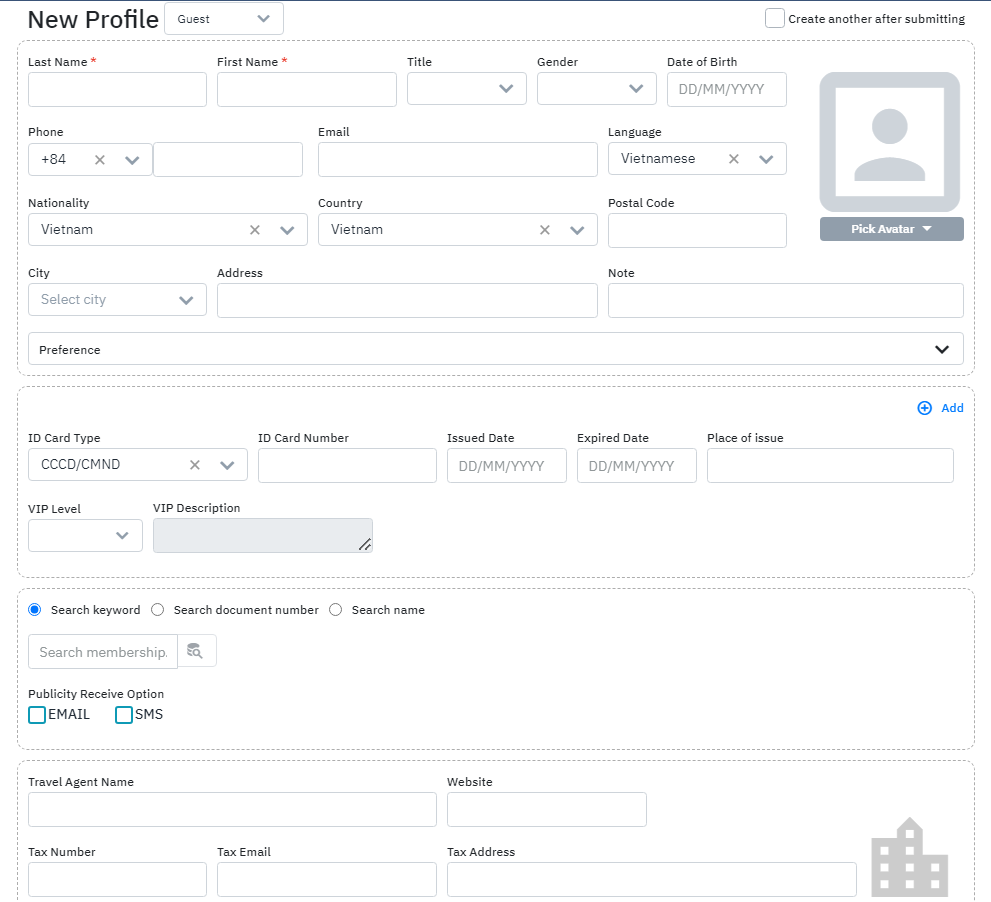The height and width of the screenshot is (902, 991).
Task: Add another ID card entry
Action: click(940, 408)
